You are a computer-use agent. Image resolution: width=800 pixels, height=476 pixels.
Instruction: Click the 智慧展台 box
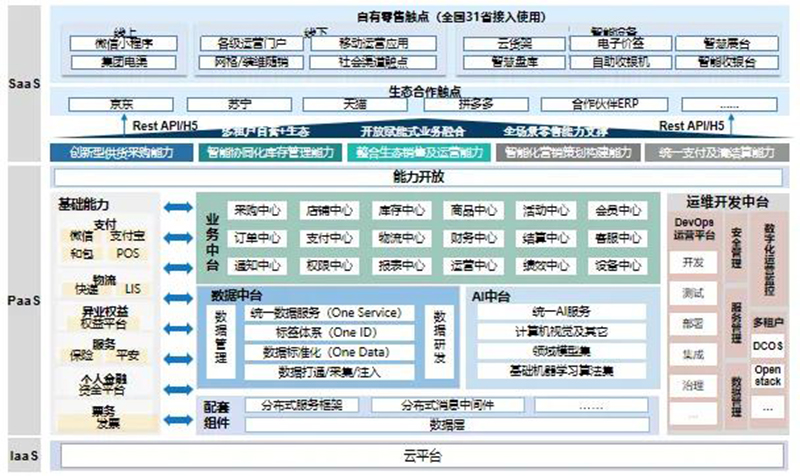tap(727, 43)
